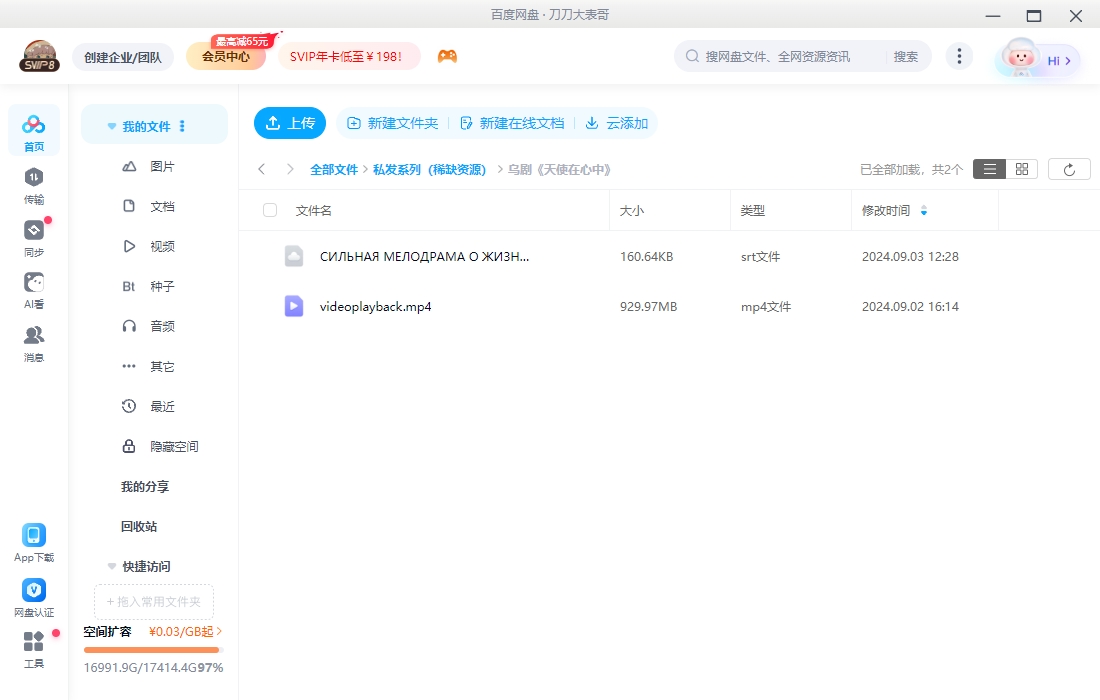Select the checkbox for videoplayback.mp4
Viewport: 1100px width, 700px height.
coord(268,306)
